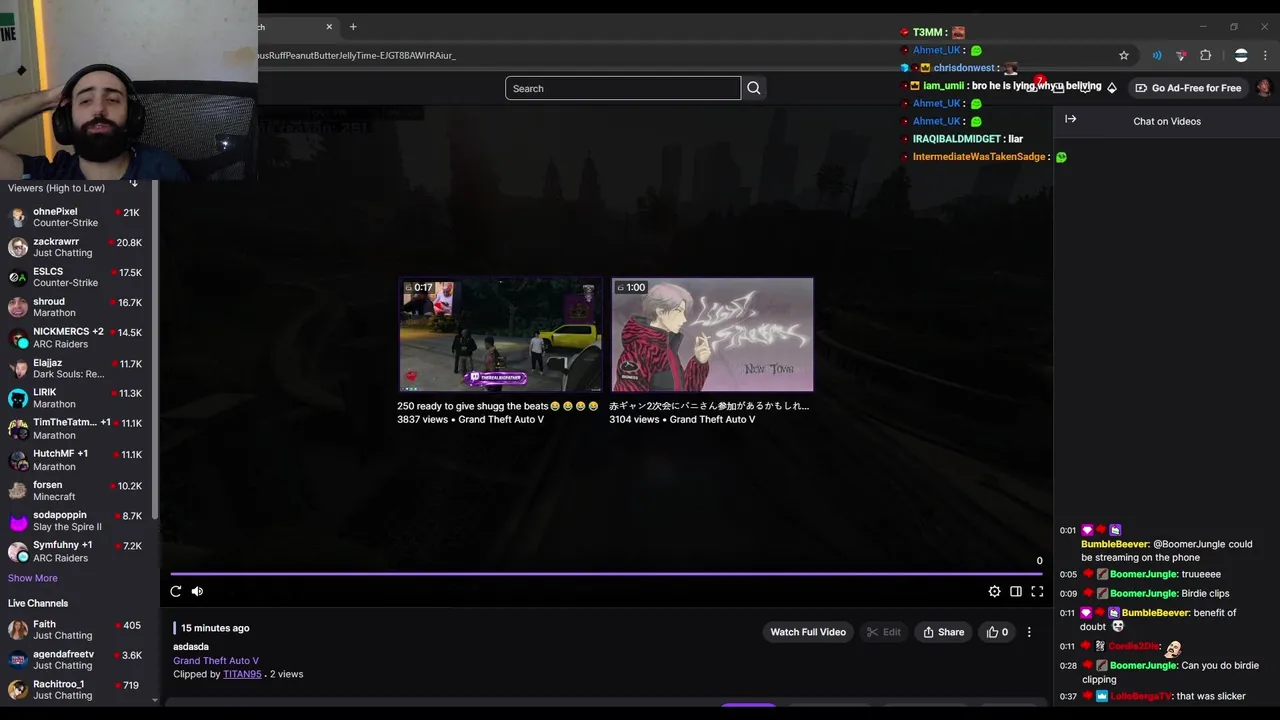1280x720 pixels.
Task: Click the 0:28 chat replay timestamp
Action: pyautogui.click(x=1068, y=665)
